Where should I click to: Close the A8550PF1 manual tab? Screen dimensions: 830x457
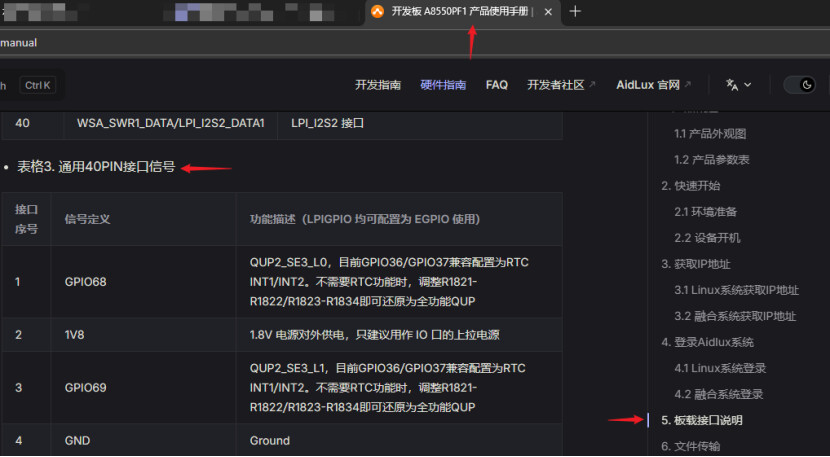pos(546,12)
